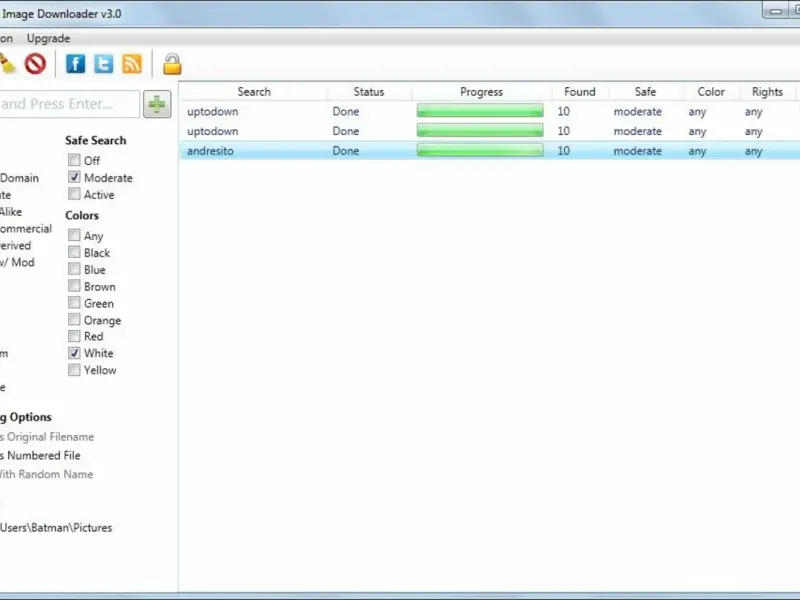The height and width of the screenshot is (600, 800).
Task: Open the Upgrade menu
Action: pos(48,38)
